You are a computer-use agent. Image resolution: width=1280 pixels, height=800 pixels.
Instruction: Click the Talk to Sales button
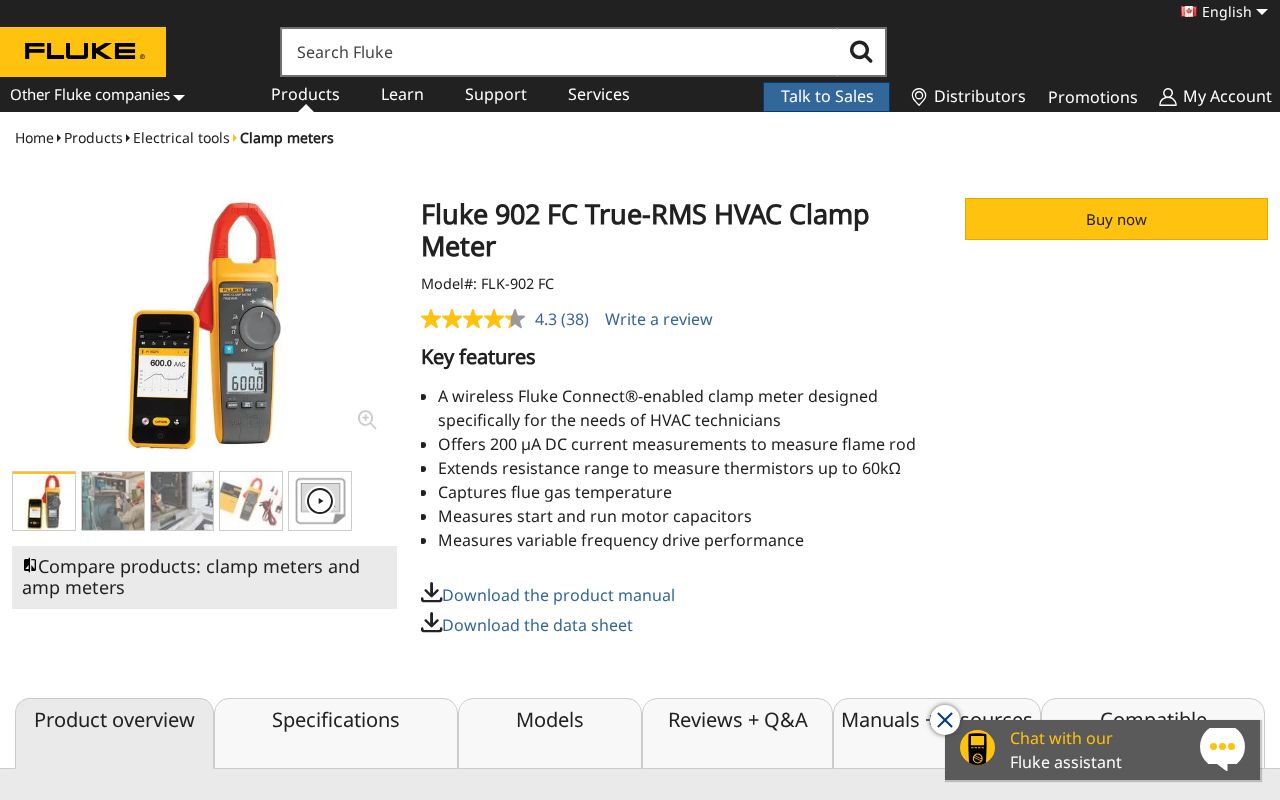[826, 96]
